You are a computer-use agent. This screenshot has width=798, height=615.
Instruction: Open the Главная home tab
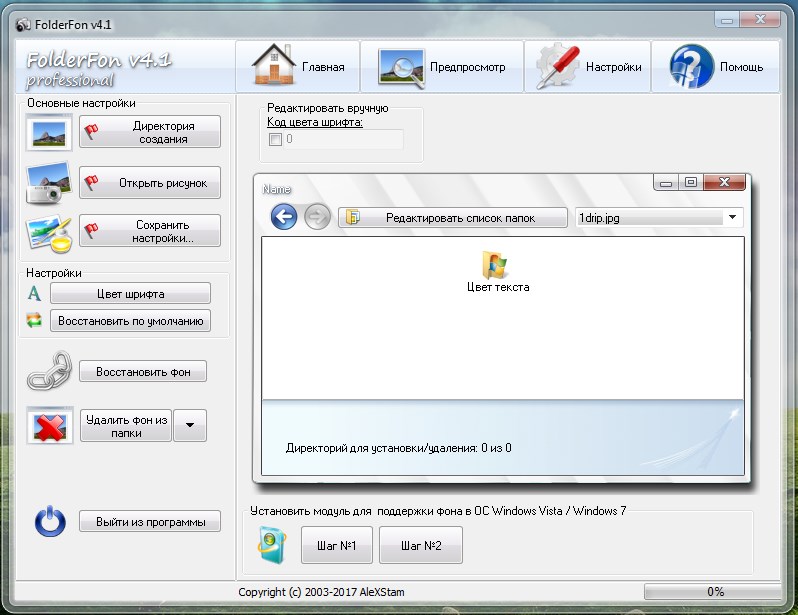point(298,66)
